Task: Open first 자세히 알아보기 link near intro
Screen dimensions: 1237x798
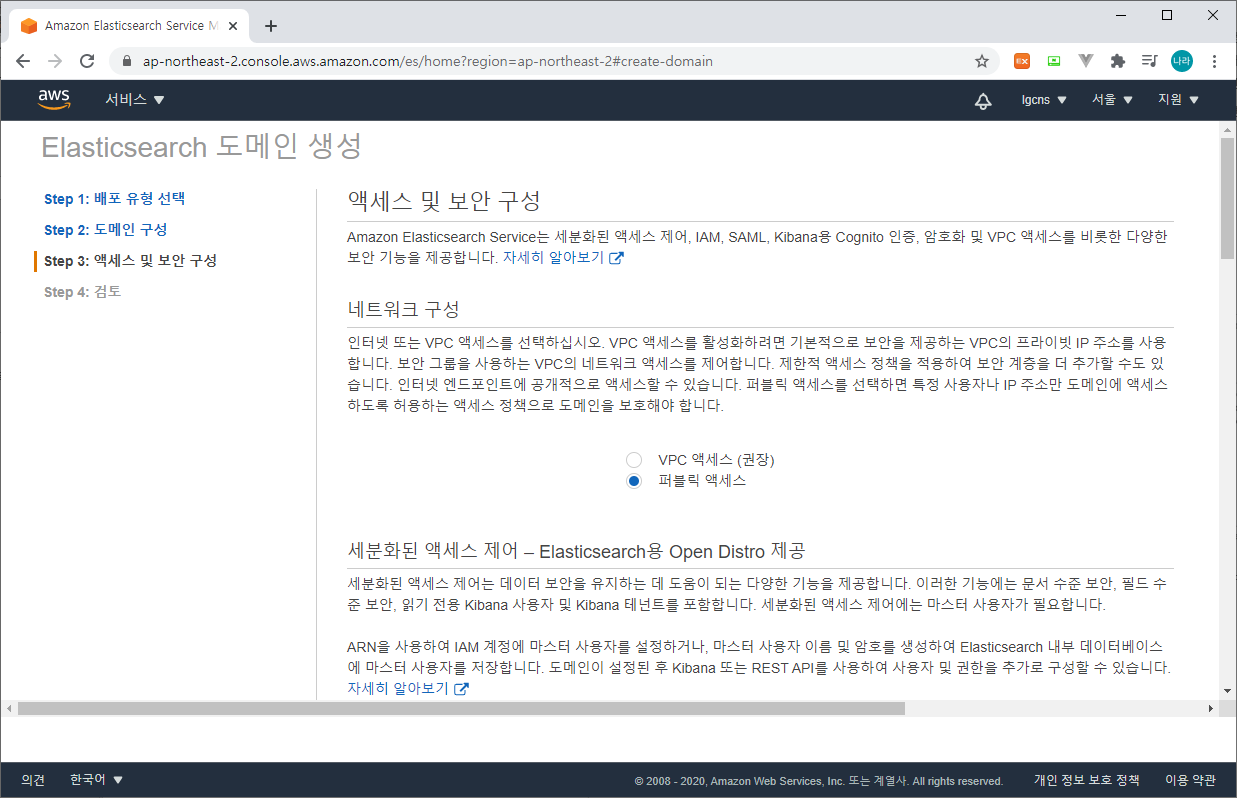Action: pyautogui.click(x=563, y=257)
